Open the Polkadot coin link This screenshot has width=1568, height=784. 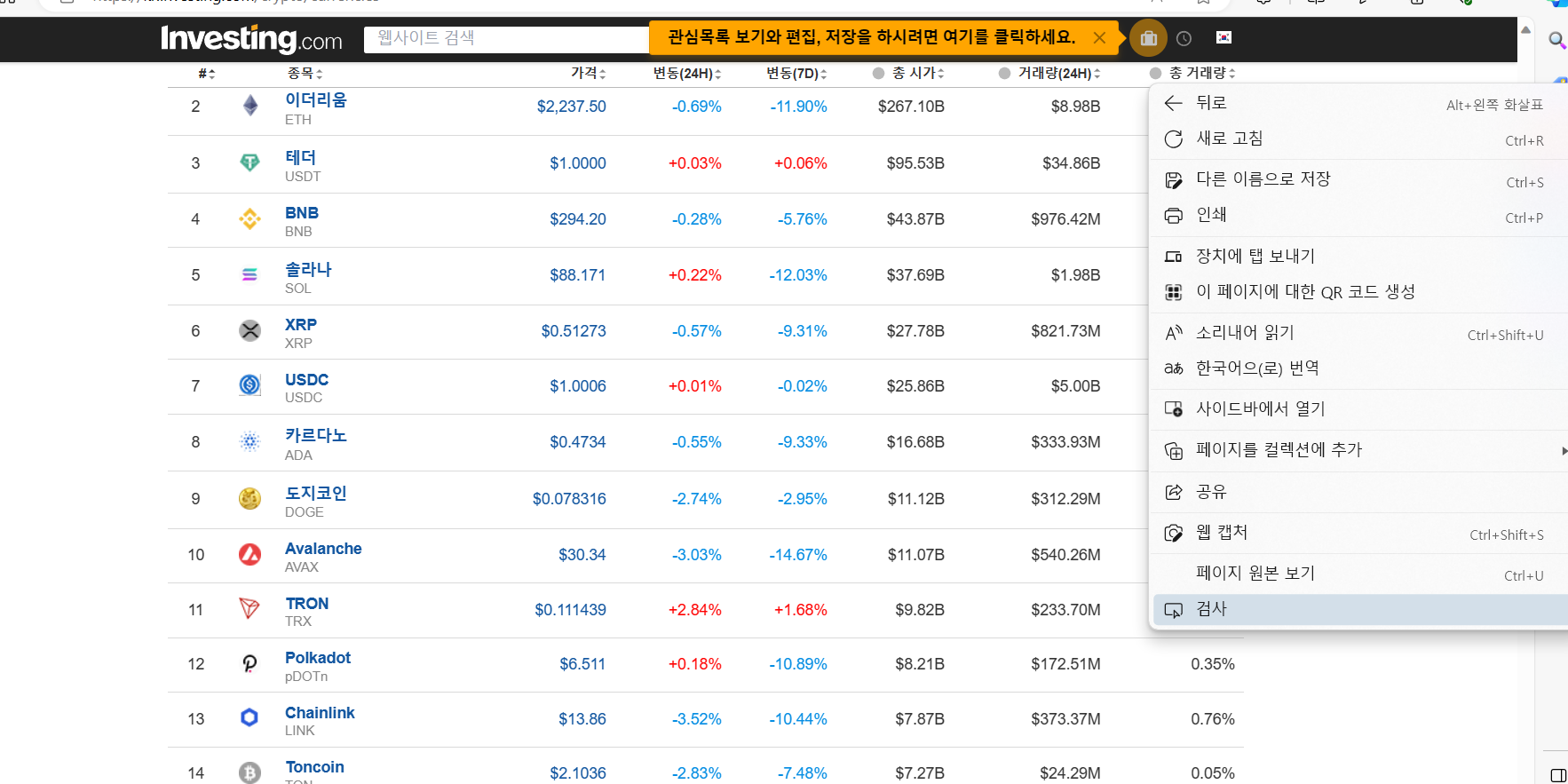click(x=318, y=658)
